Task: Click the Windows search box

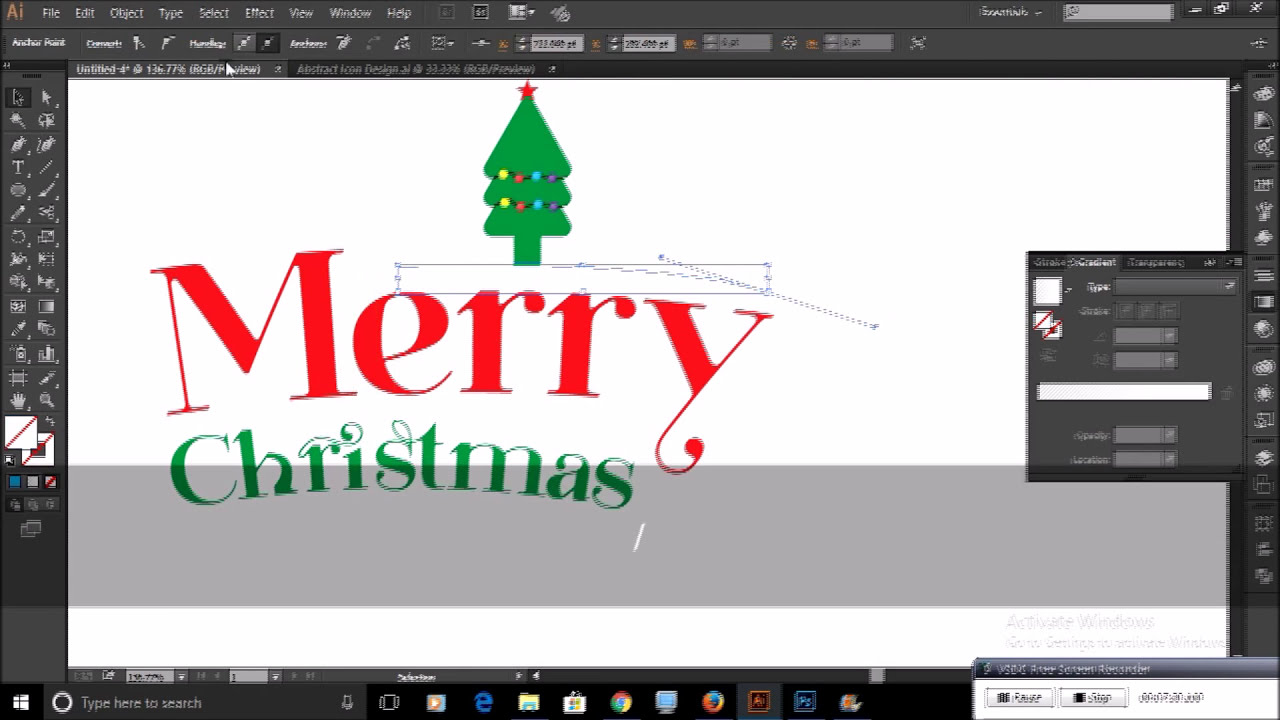Action: pyautogui.click(x=202, y=703)
